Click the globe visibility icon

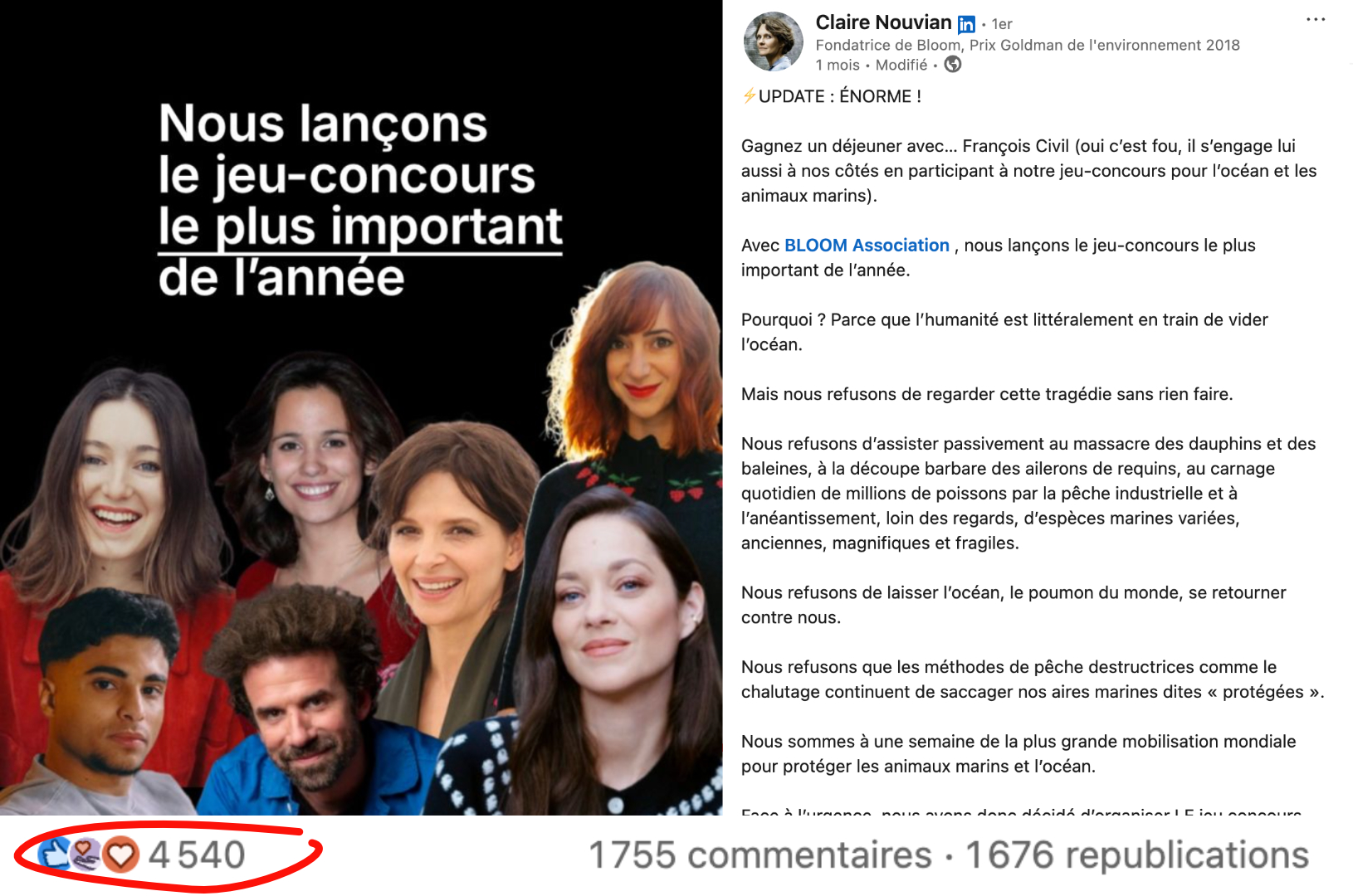pyautogui.click(x=953, y=65)
